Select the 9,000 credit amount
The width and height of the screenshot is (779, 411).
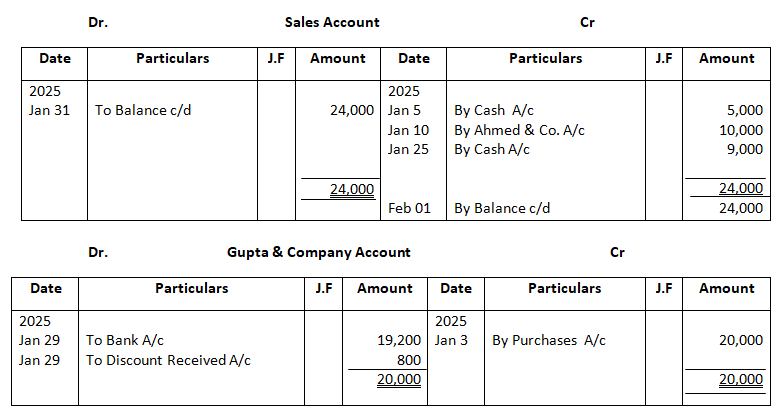745,150
